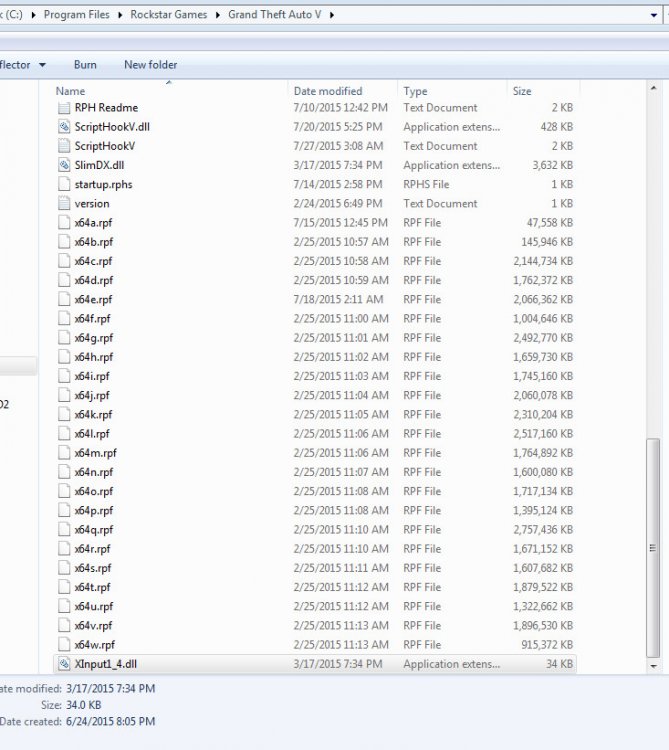
Task: Click the Program Files breadcrumb segment
Action: [77, 15]
